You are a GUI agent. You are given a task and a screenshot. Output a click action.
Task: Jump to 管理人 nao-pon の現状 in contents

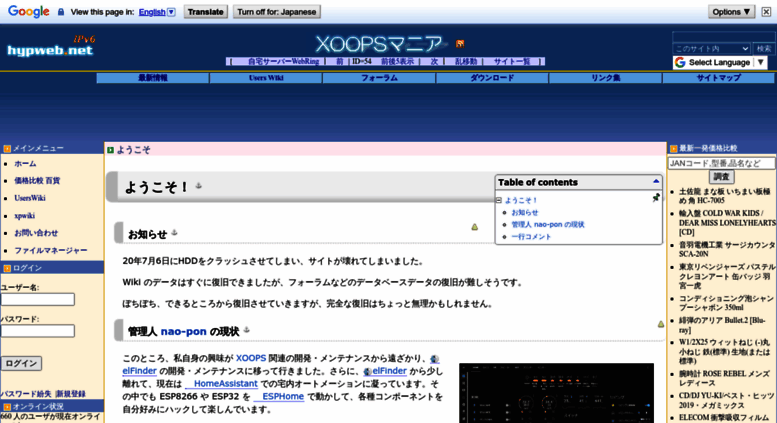[x=548, y=224]
